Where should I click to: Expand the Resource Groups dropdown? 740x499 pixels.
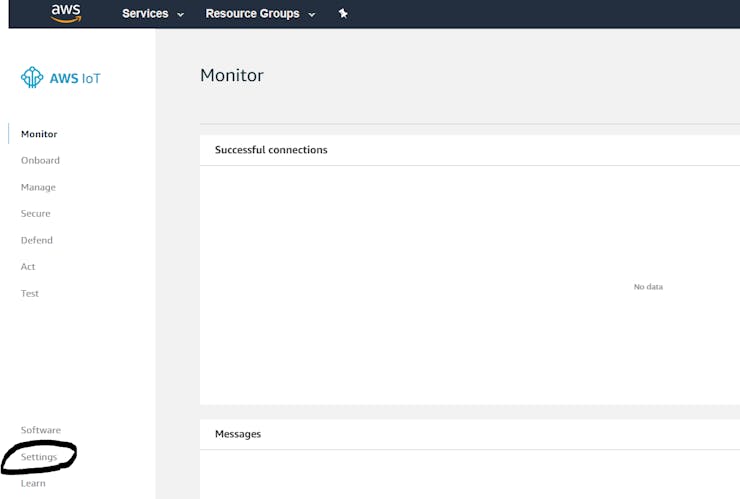click(x=259, y=14)
